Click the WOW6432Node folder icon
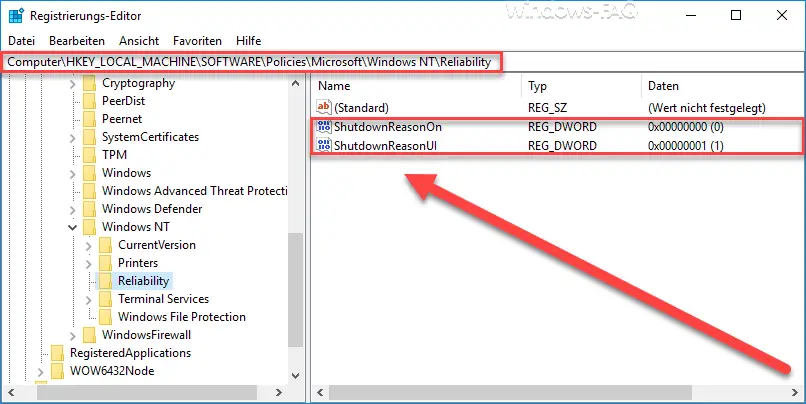 [x=58, y=371]
